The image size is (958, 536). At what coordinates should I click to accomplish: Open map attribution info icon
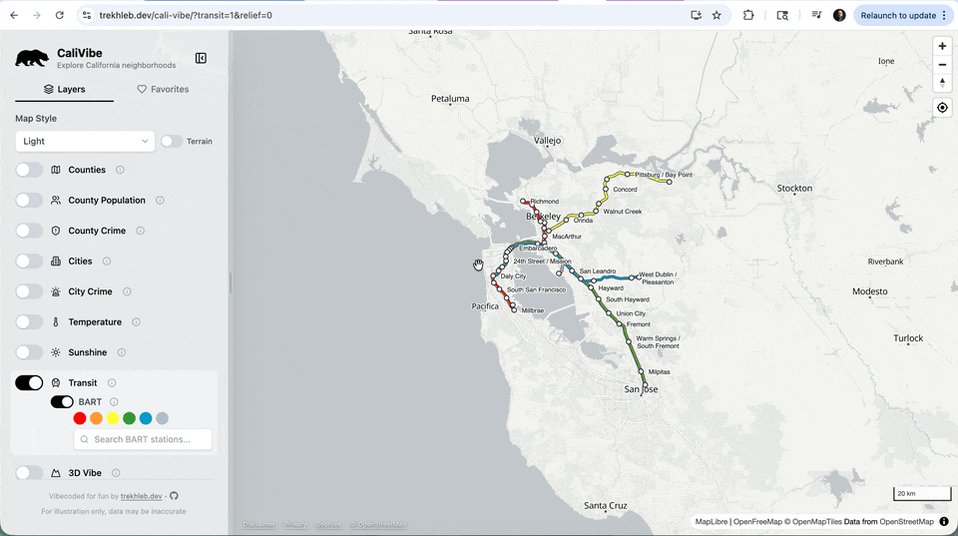tap(944, 521)
